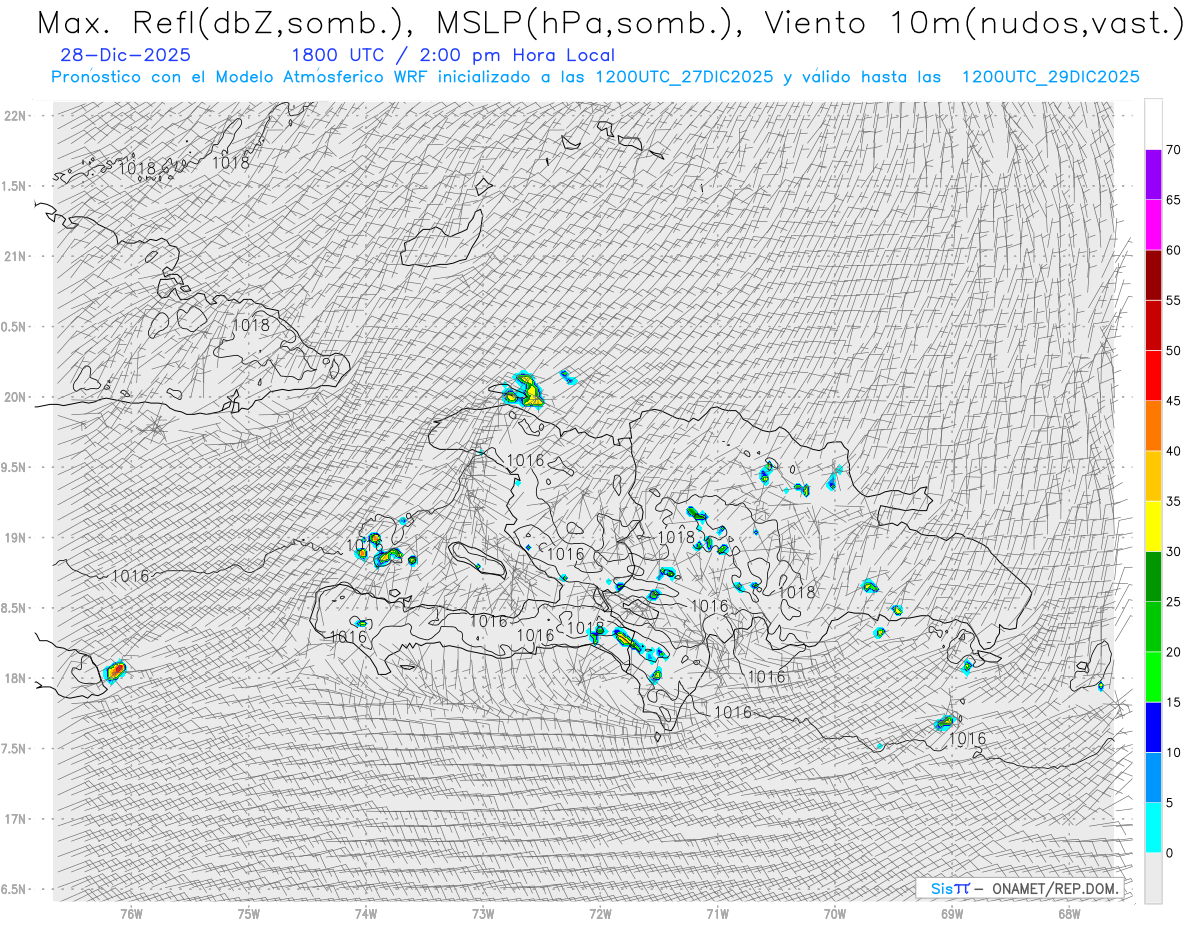This screenshot has width=1200, height=927.
Task: Click the magenta 60–65 dBZ legend swatch
Action: pyautogui.click(x=1153, y=225)
